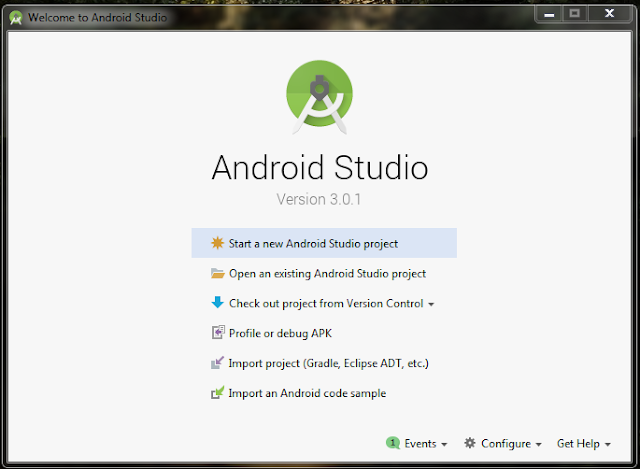Viewport: 640px width, 469px height.
Task: Maximize the Welcome window
Action: click(x=575, y=14)
